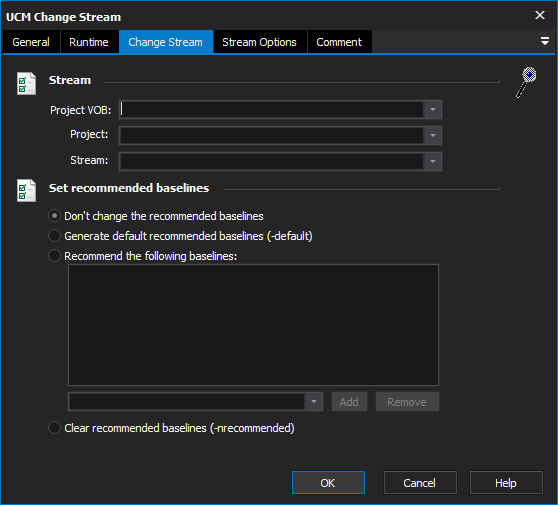558x505 pixels.
Task: Open the tab overflow menu arrow
Action: pyautogui.click(x=544, y=41)
